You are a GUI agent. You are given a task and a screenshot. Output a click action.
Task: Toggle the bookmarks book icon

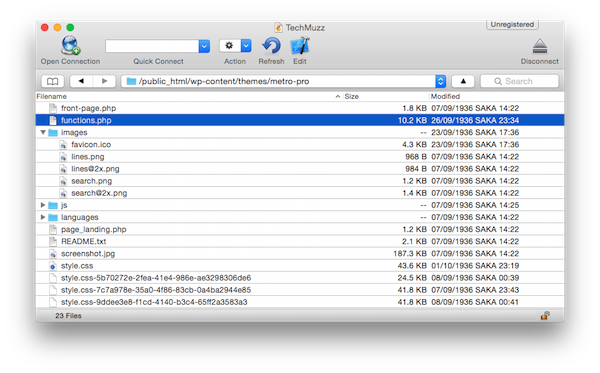pos(52,81)
